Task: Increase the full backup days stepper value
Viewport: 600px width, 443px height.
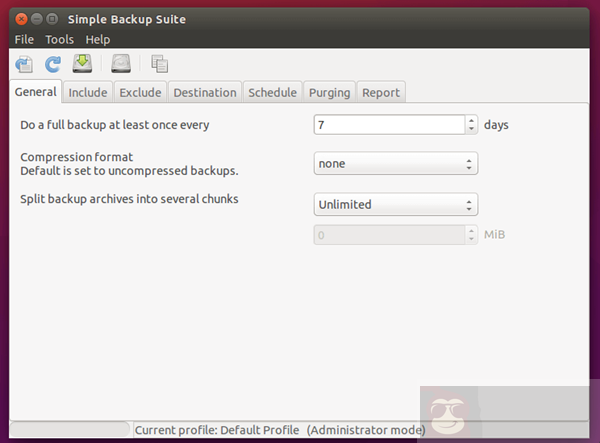Action: coord(471,121)
